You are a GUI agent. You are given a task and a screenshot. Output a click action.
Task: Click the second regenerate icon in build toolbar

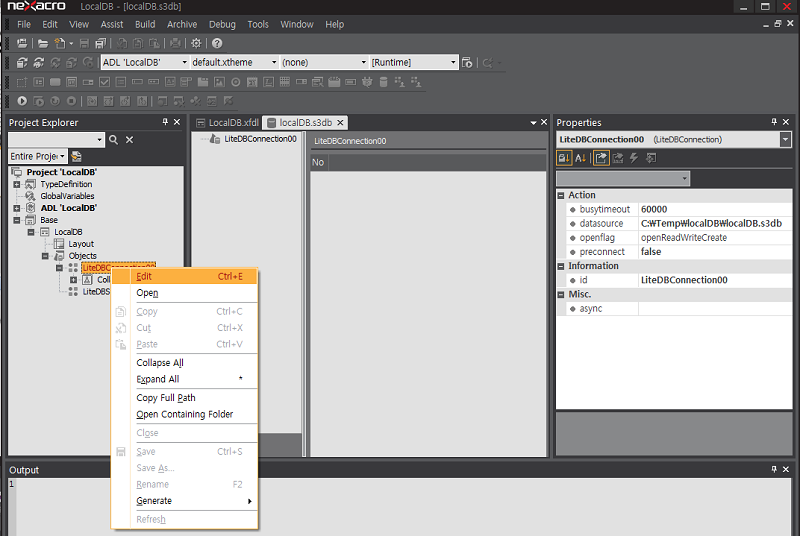(39, 62)
